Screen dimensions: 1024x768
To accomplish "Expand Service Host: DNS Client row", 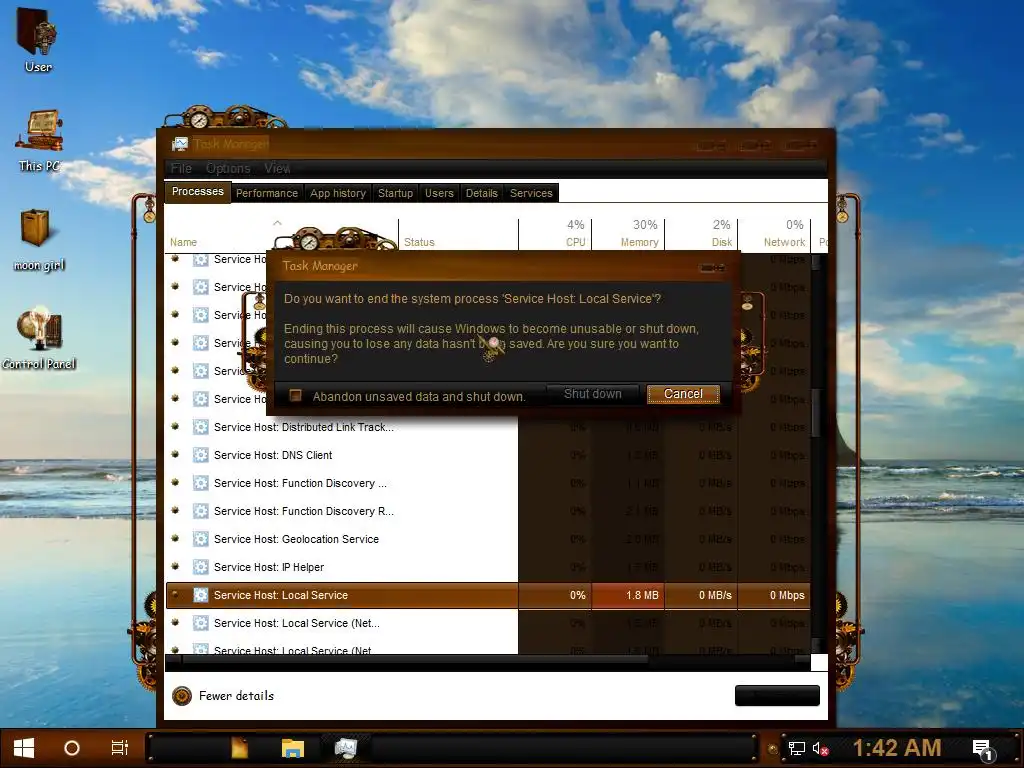I will click(175, 455).
